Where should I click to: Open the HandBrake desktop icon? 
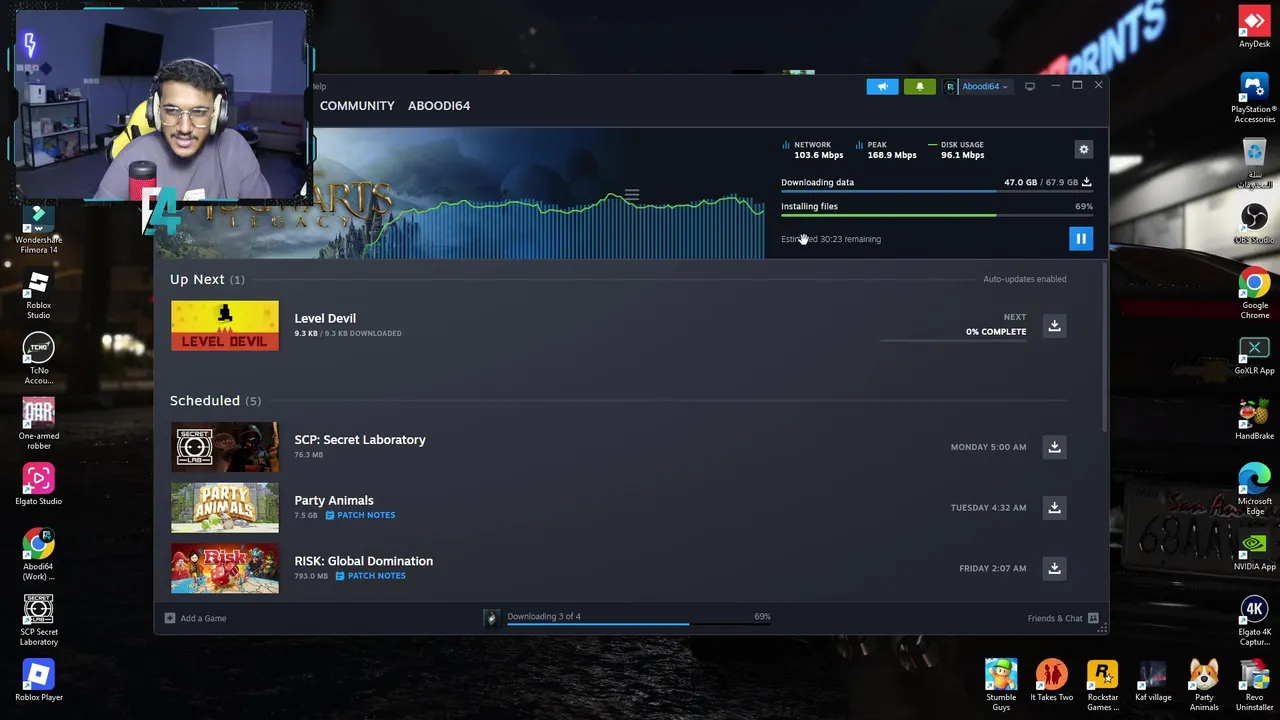tap(1254, 420)
